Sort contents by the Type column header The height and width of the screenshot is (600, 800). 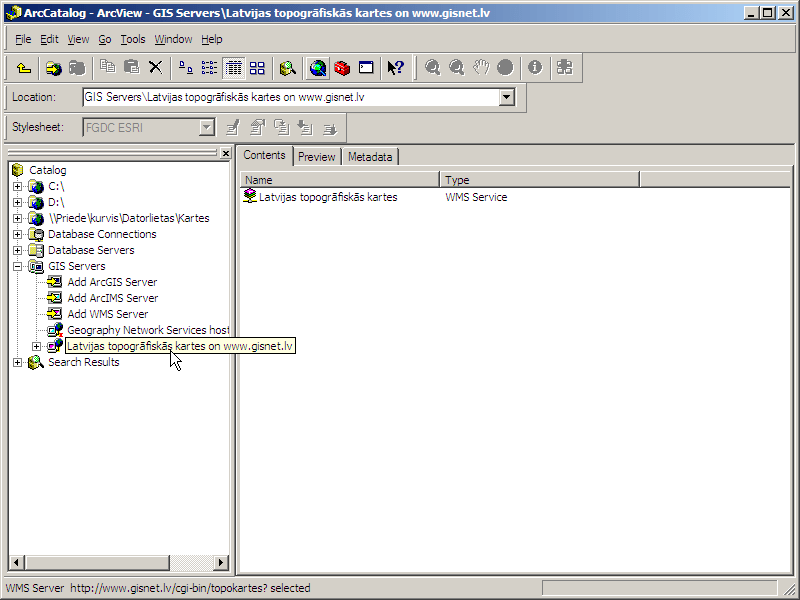pos(540,180)
